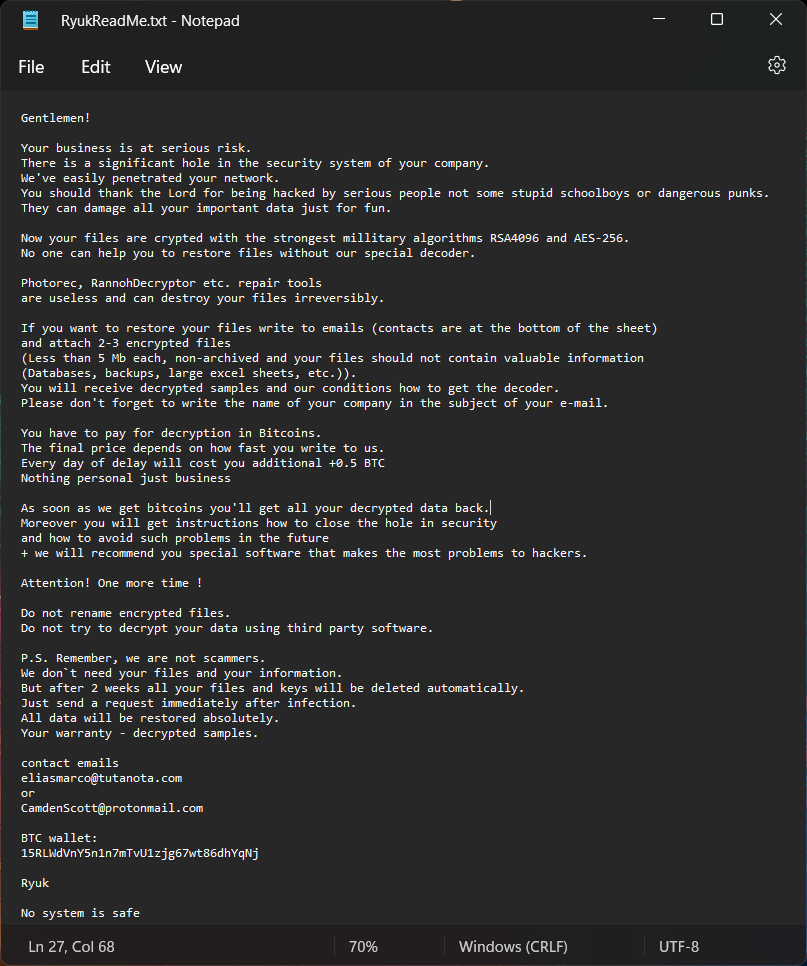Screen dimensions: 807x966
Task: Click the RyukReadMe.txt - Notepad window title
Action: (150, 20)
